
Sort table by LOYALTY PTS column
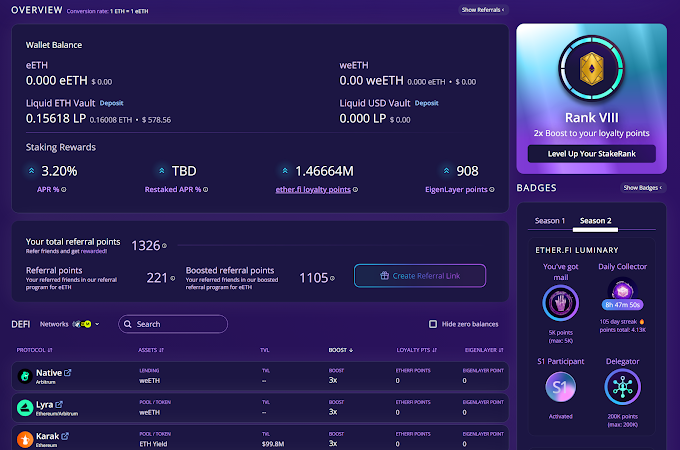pyautogui.click(x=416, y=350)
